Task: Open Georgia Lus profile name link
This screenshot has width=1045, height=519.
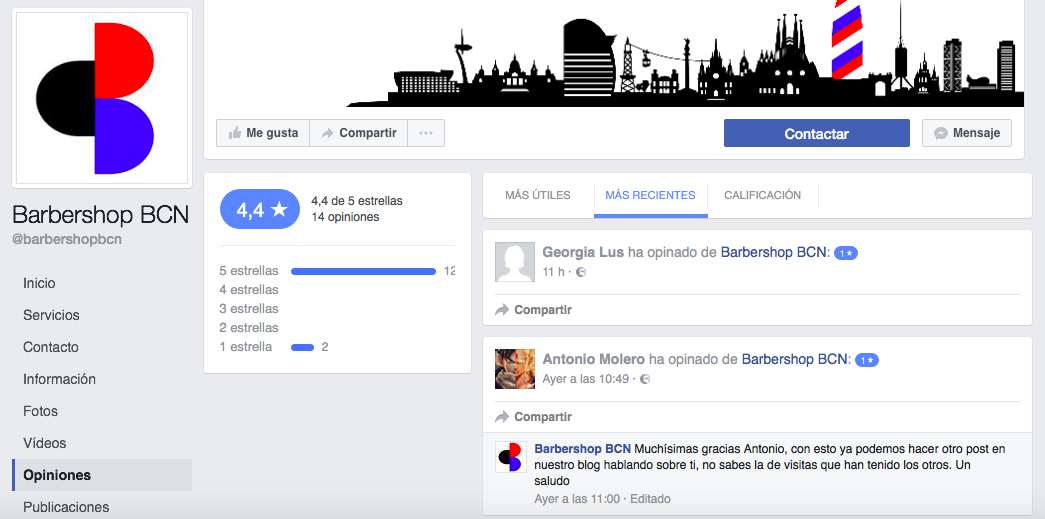Action: click(583, 253)
